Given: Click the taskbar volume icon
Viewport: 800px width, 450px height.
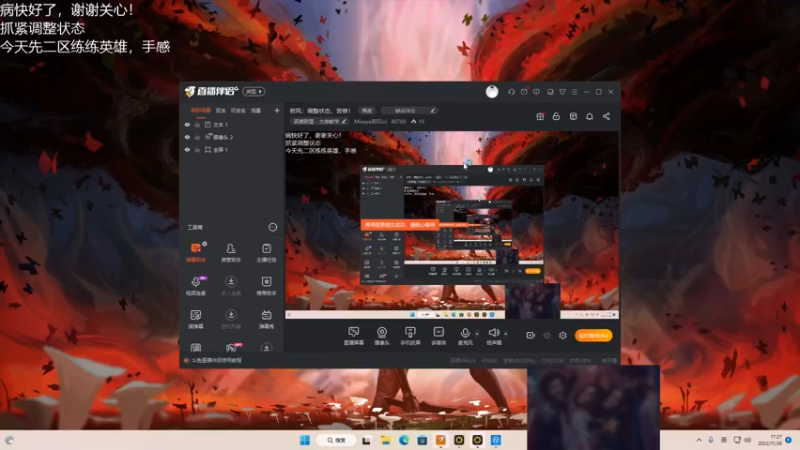Looking at the screenshot, I should (x=748, y=440).
